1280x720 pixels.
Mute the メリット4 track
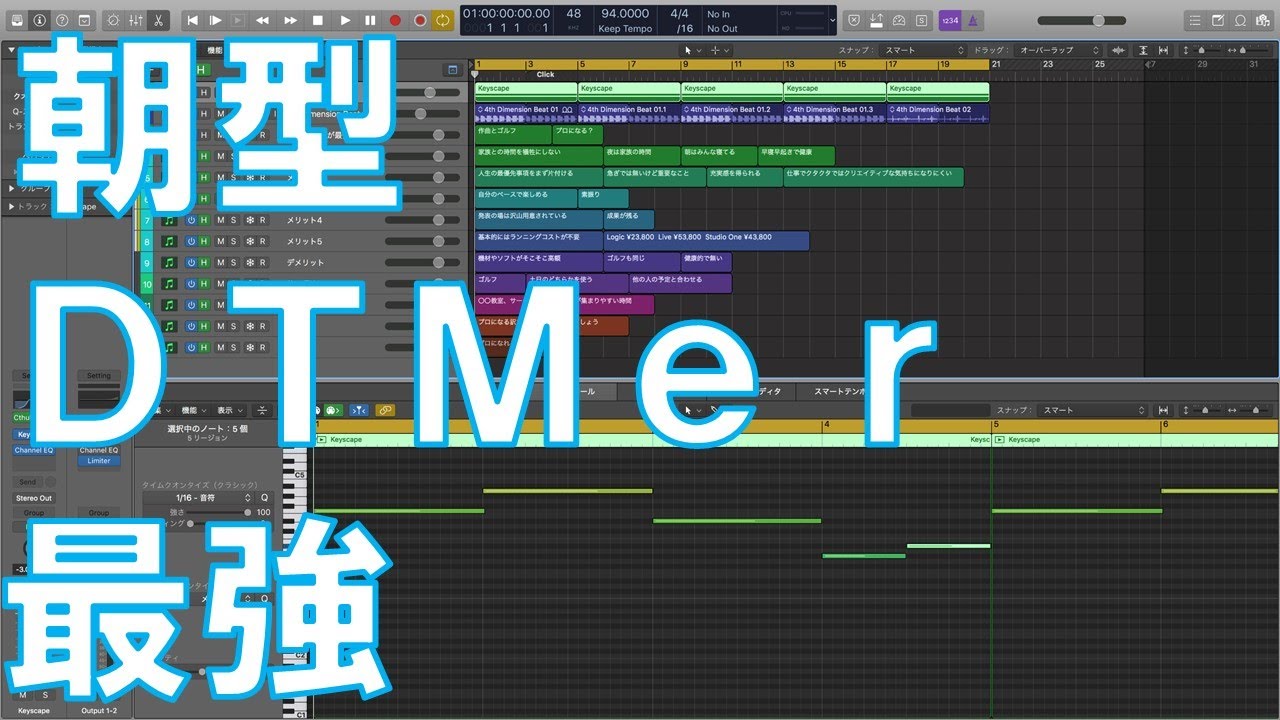click(221, 220)
